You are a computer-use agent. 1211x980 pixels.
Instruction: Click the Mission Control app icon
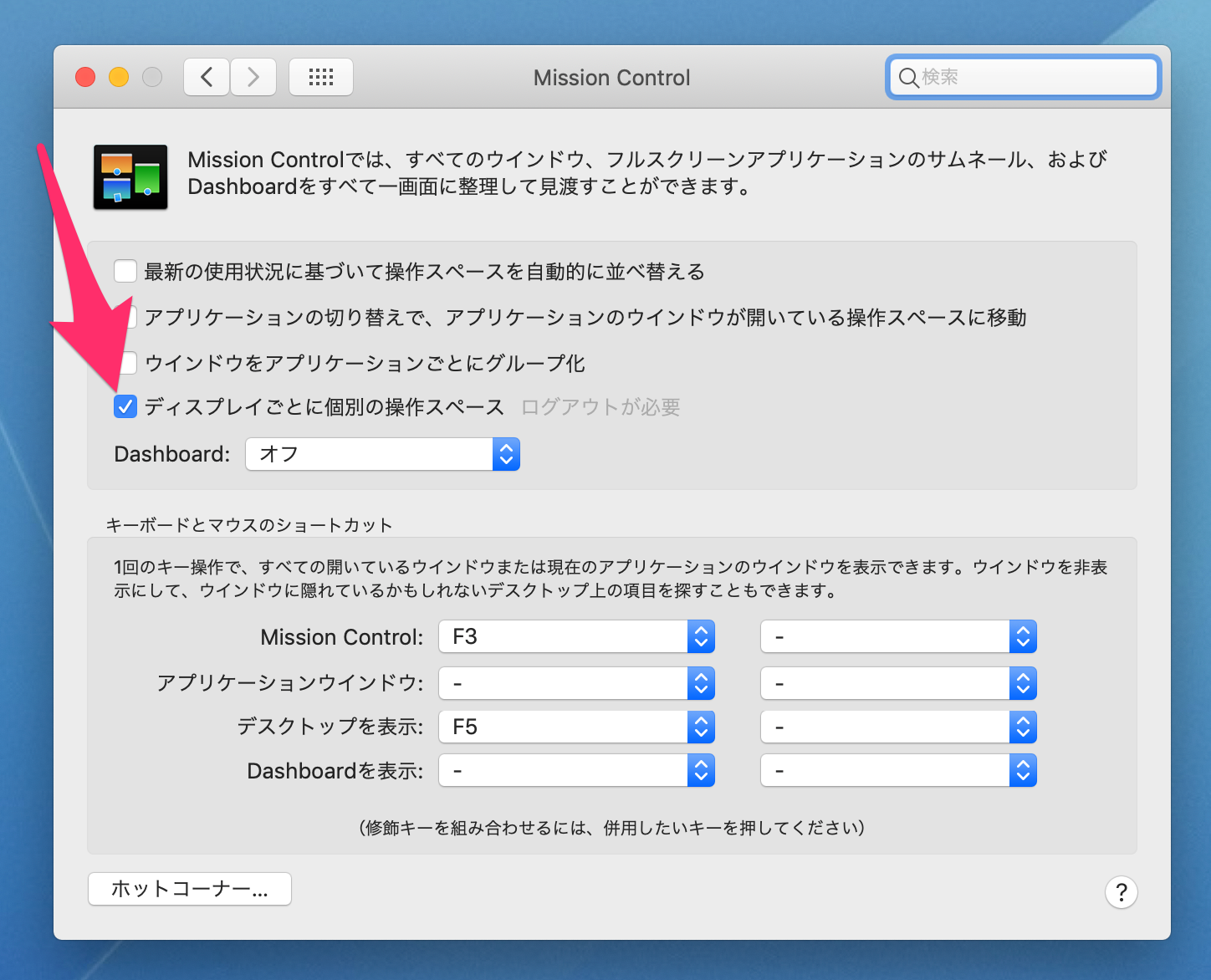click(x=130, y=177)
